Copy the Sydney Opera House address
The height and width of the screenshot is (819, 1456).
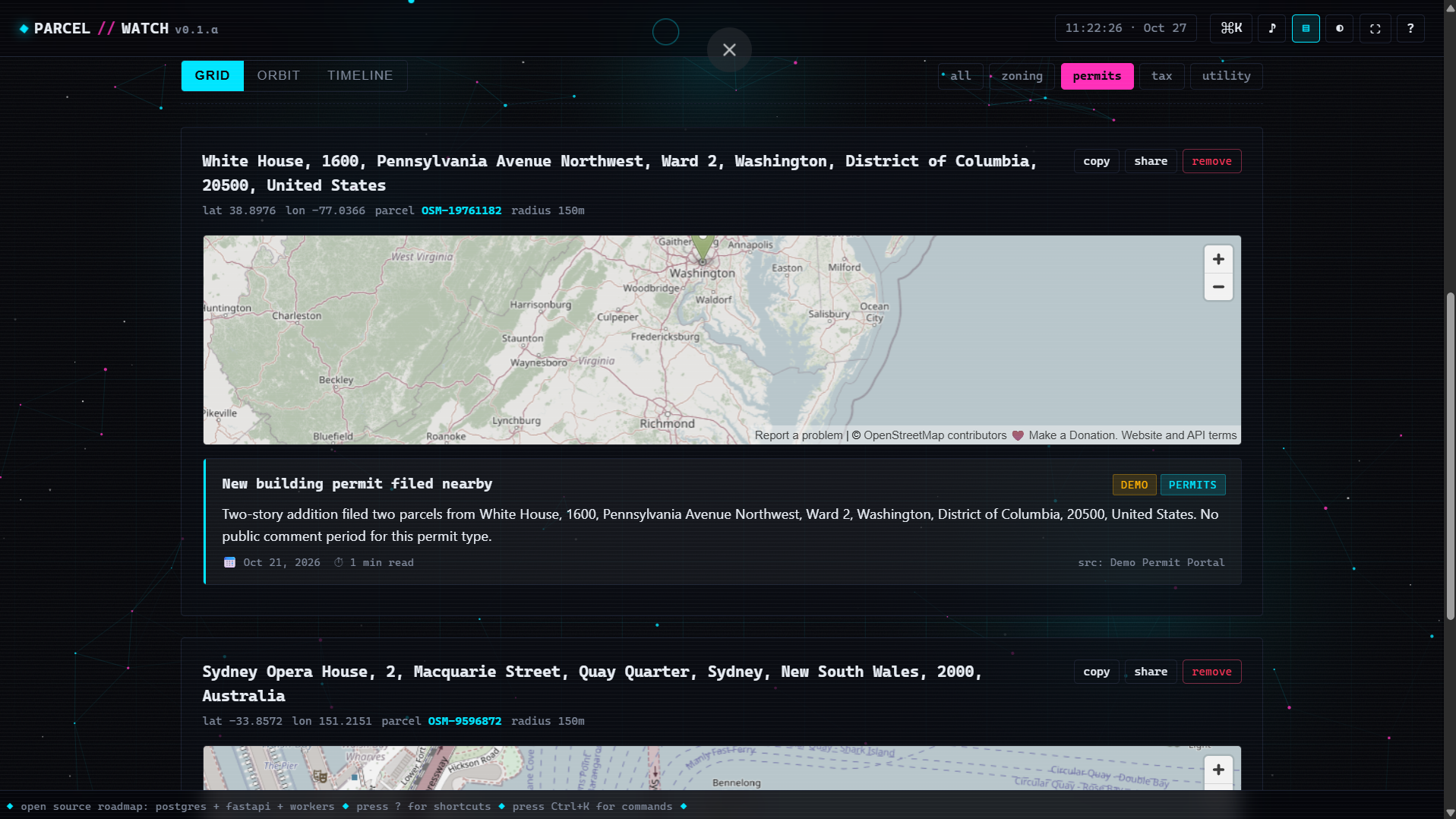point(1096,672)
